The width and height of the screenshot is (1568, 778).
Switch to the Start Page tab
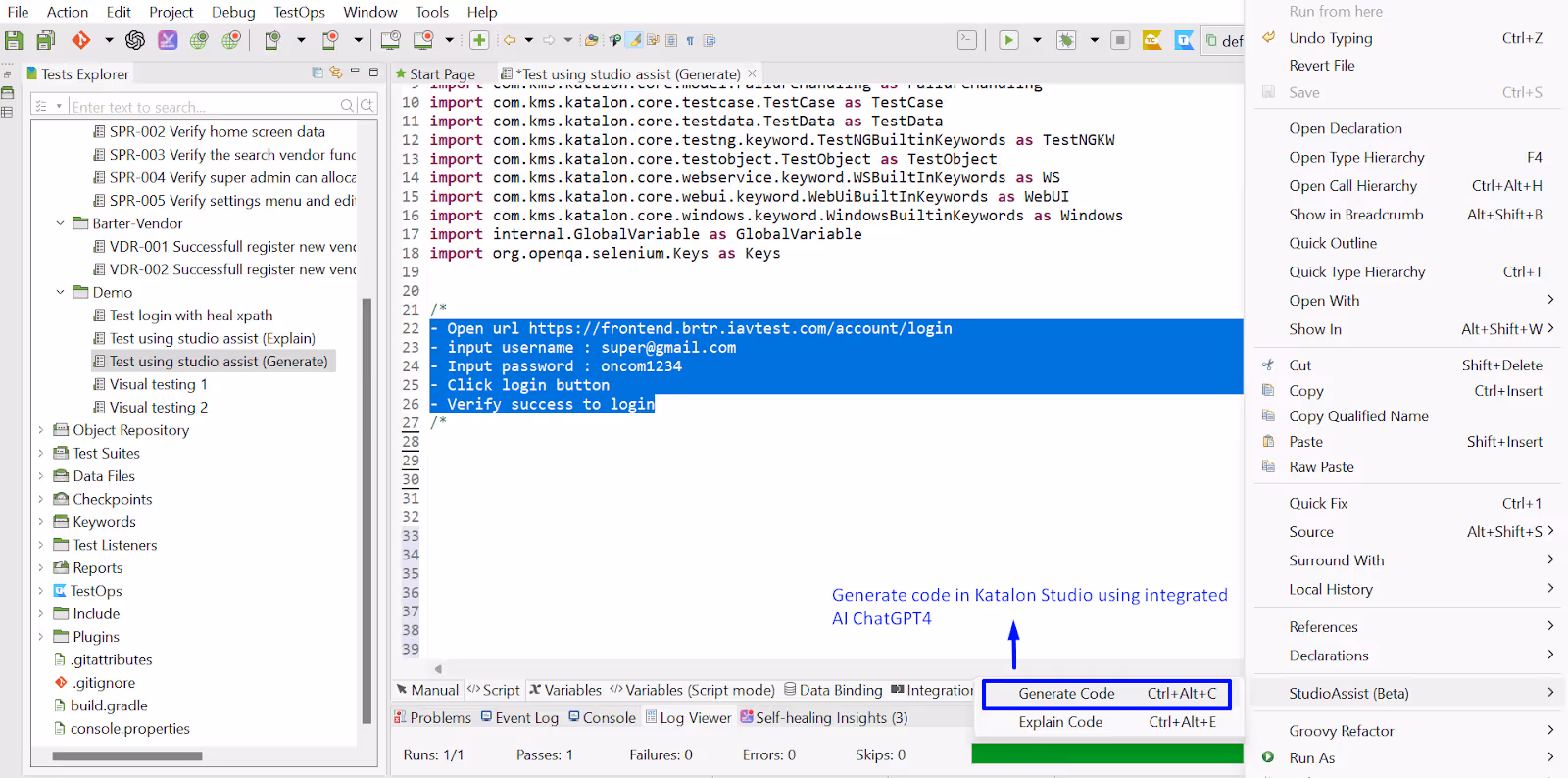click(x=435, y=73)
